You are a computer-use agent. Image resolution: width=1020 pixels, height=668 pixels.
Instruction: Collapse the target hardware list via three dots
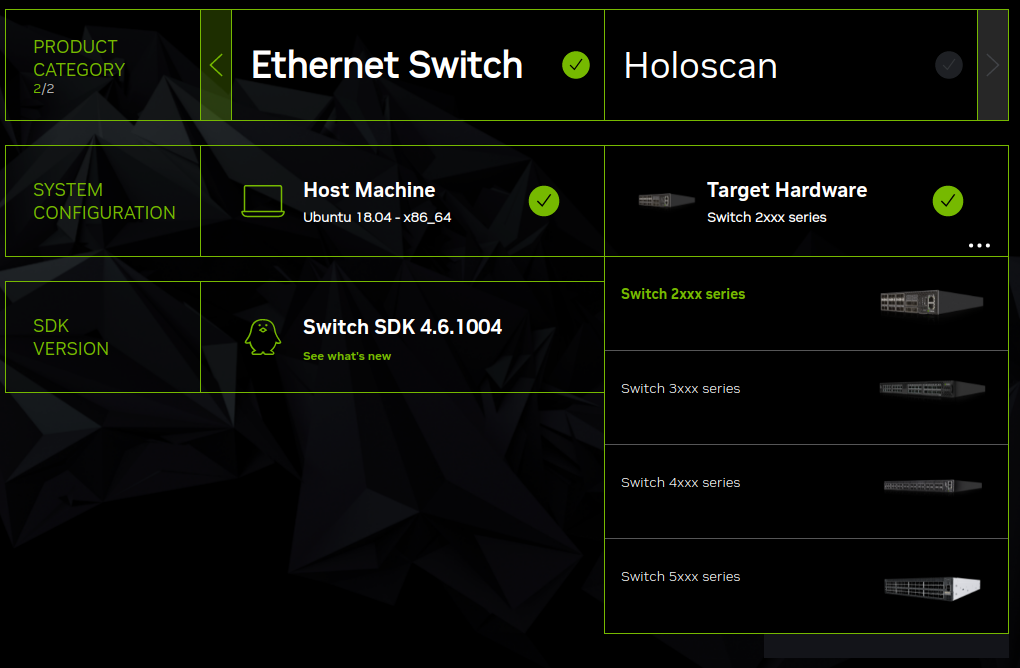979,245
